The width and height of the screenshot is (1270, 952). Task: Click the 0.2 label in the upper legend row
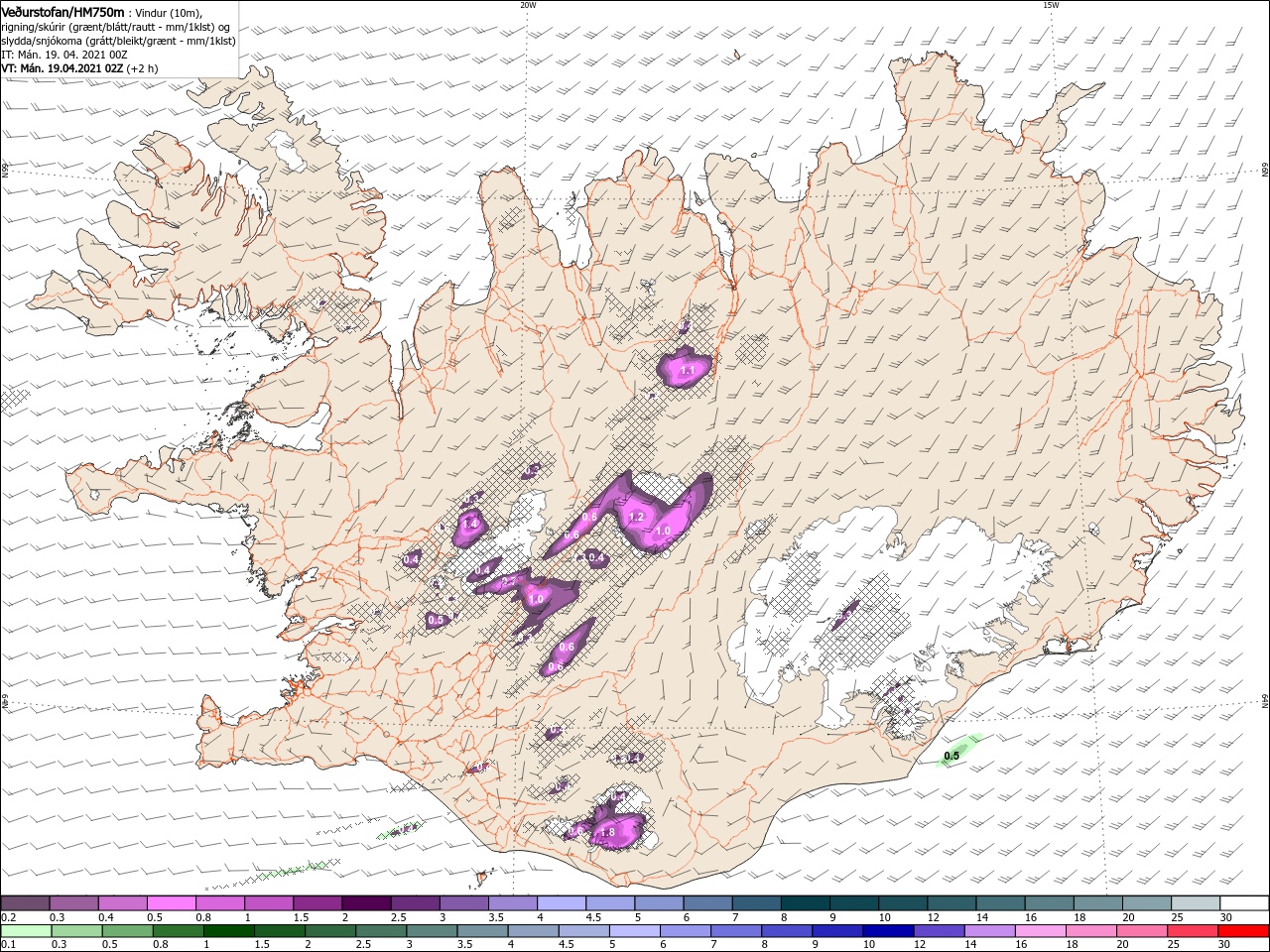coord(9,918)
